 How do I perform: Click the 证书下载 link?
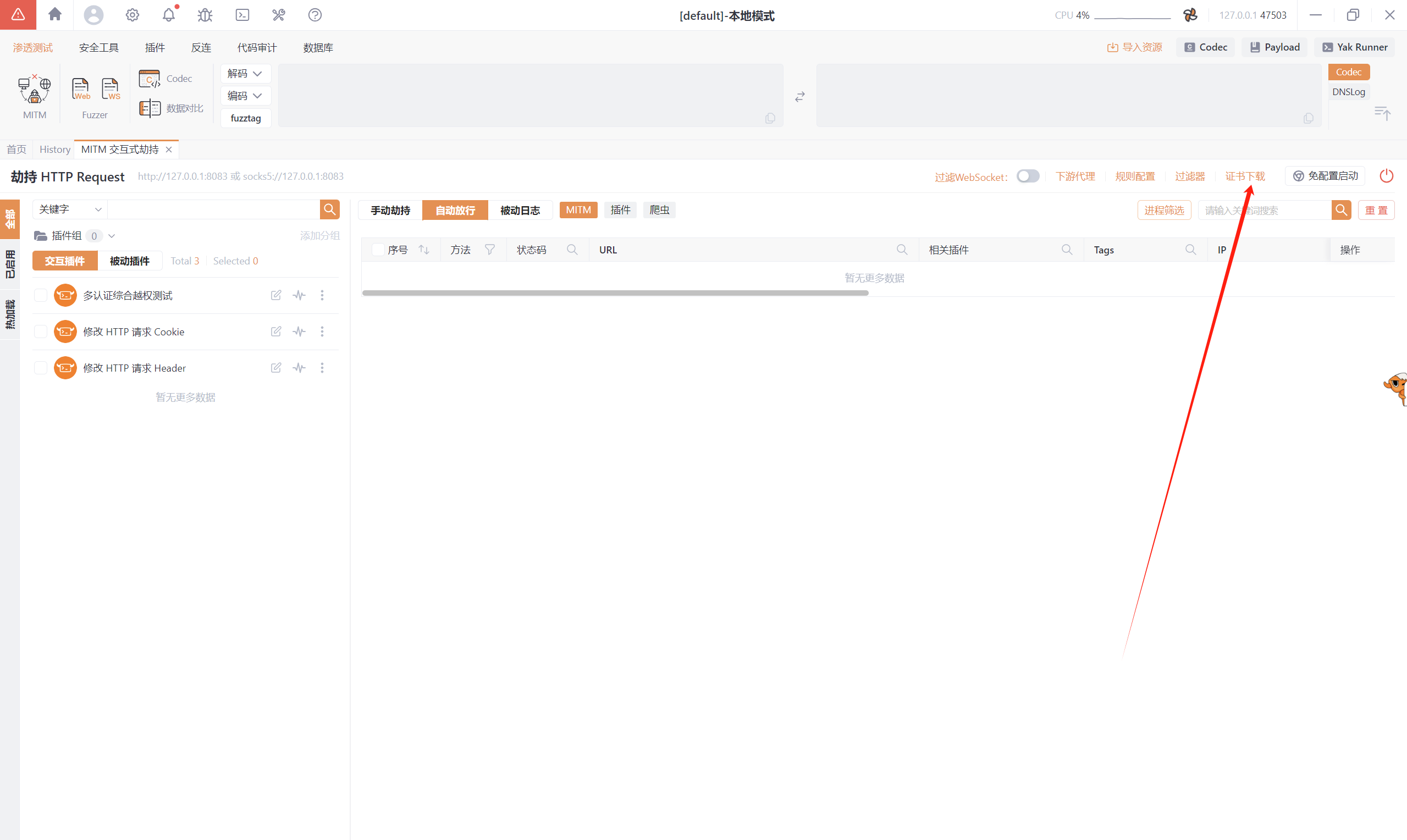point(1245,176)
